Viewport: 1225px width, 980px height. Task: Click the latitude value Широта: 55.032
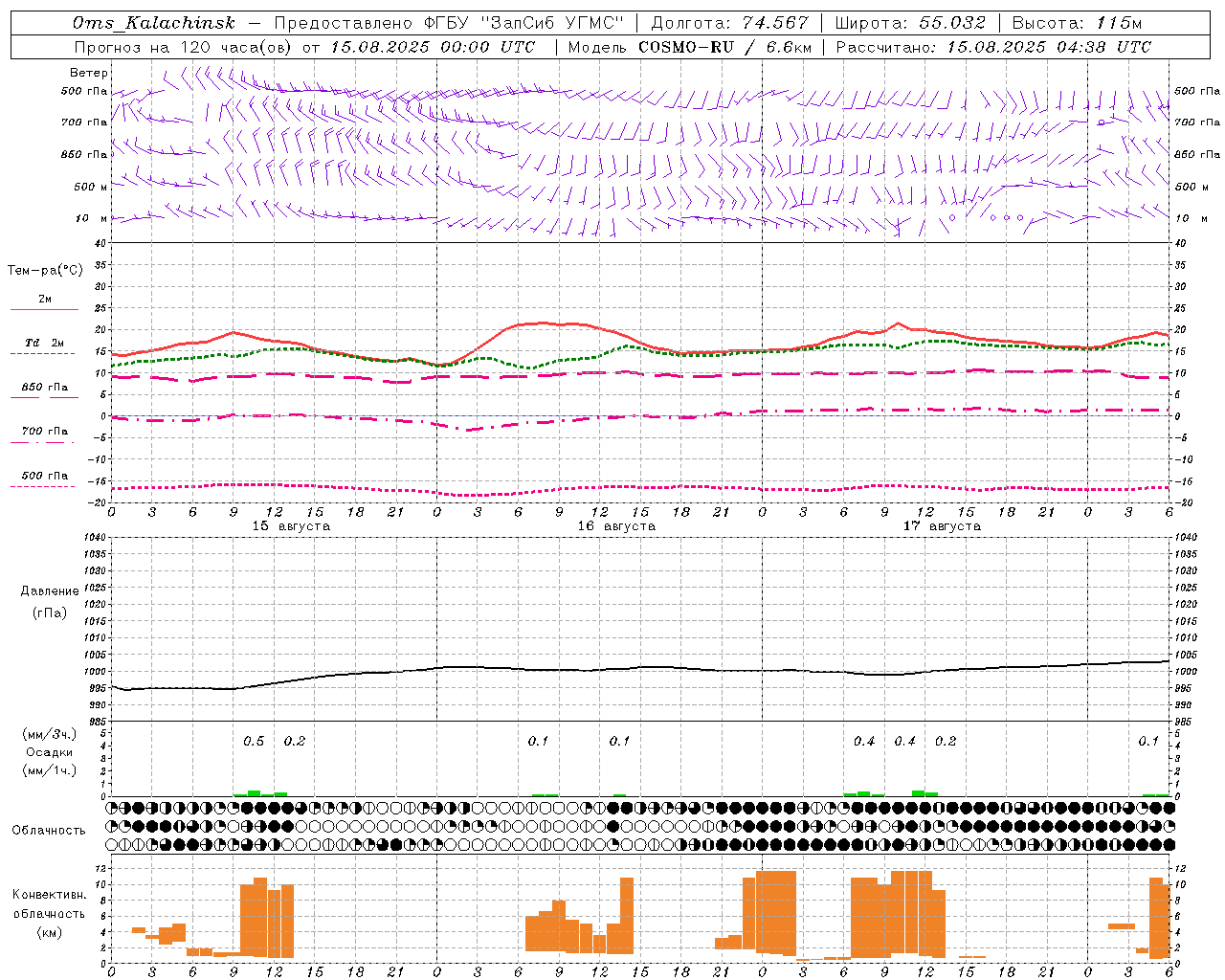(x=909, y=23)
